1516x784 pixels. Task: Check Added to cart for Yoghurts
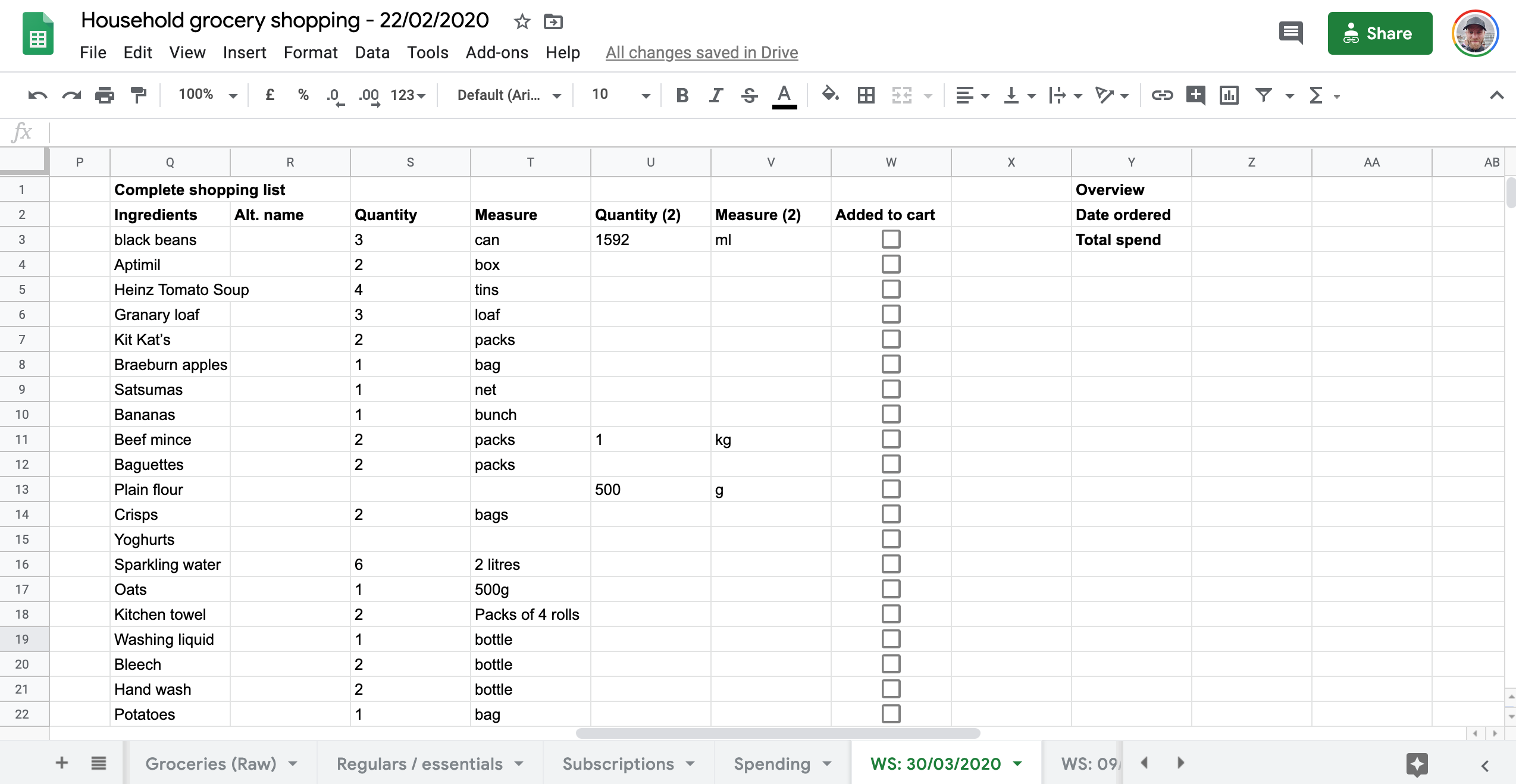click(x=891, y=539)
